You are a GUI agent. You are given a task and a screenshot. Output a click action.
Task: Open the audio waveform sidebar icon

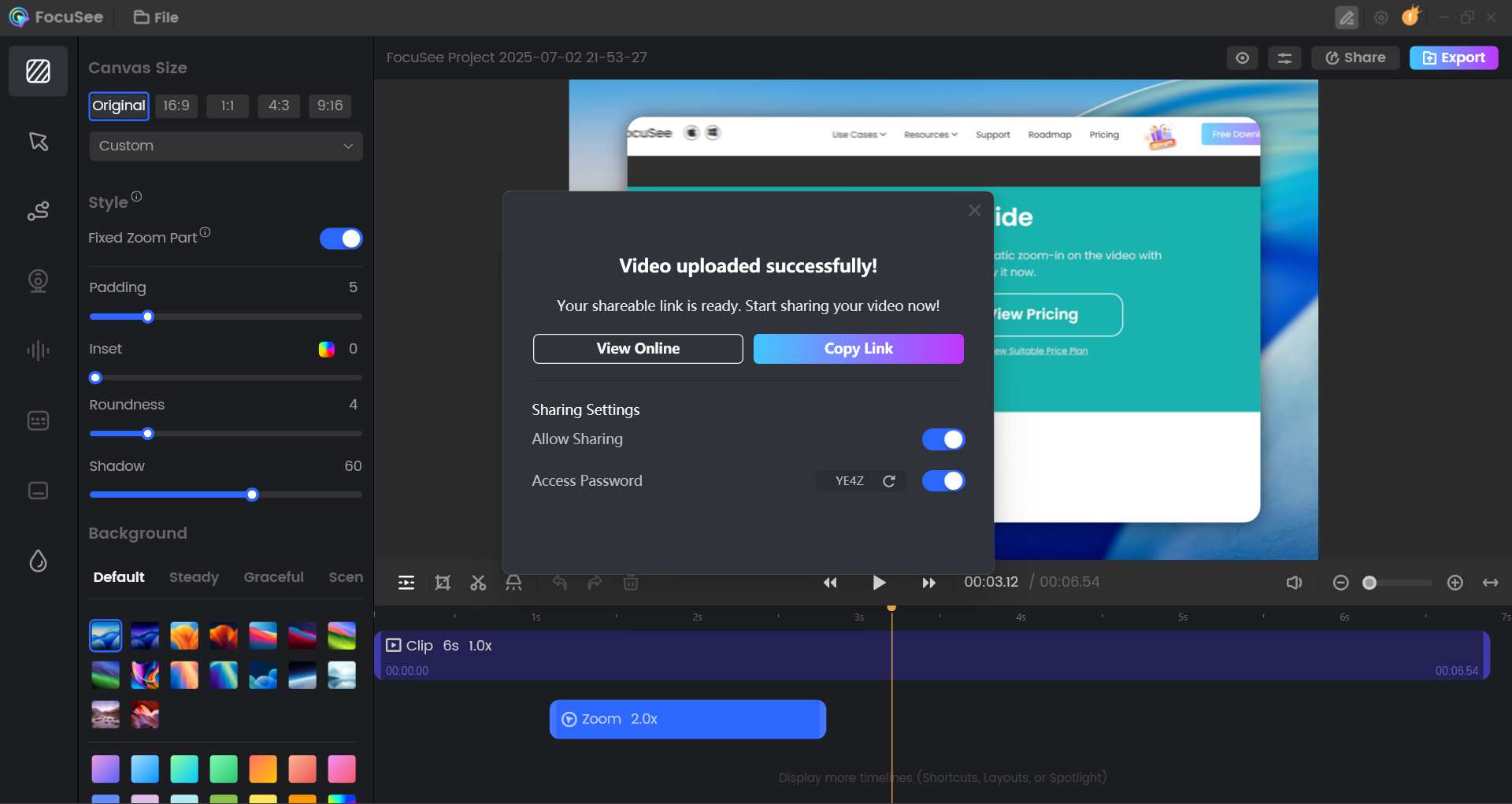38,350
